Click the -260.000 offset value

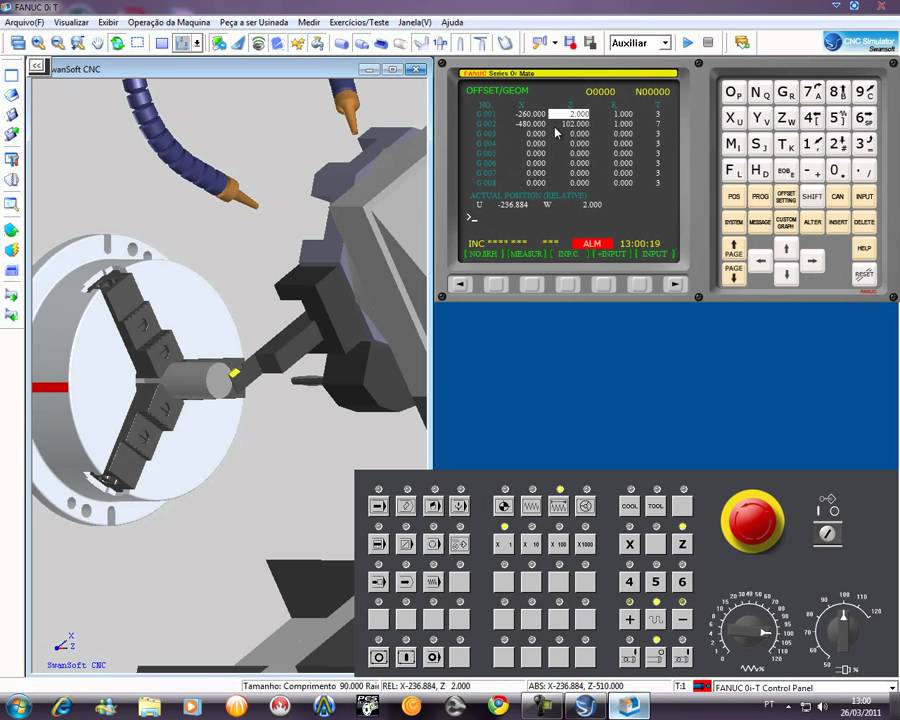point(530,114)
